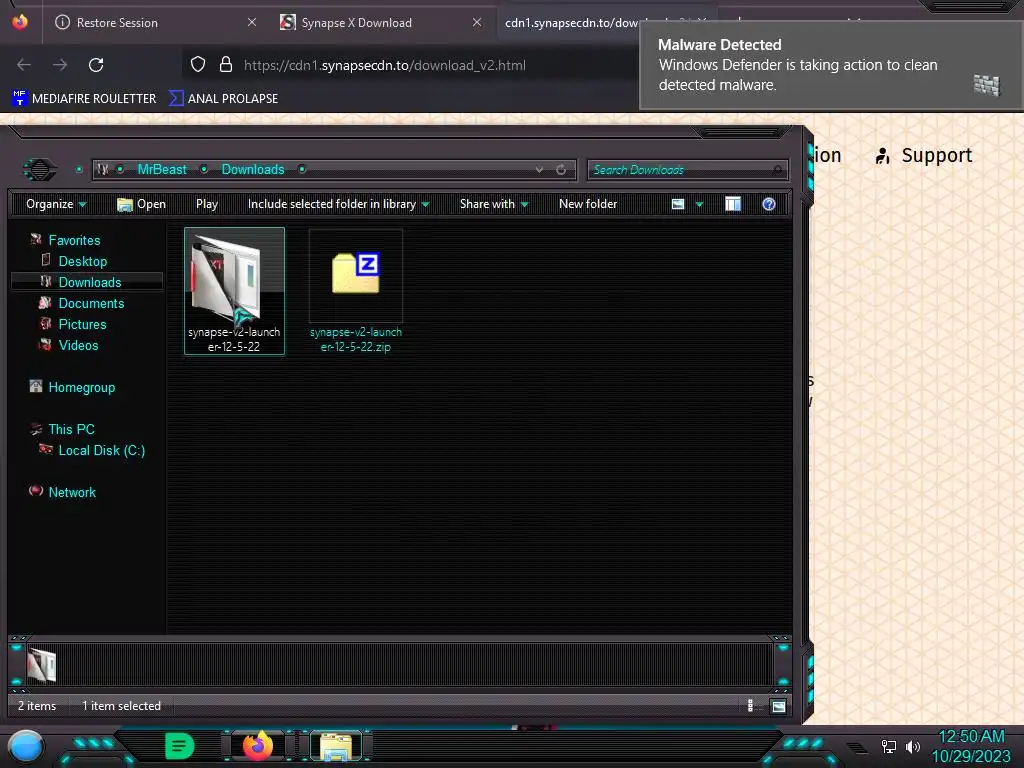
Task: Close the Synapse X Download tab
Action: (x=477, y=22)
